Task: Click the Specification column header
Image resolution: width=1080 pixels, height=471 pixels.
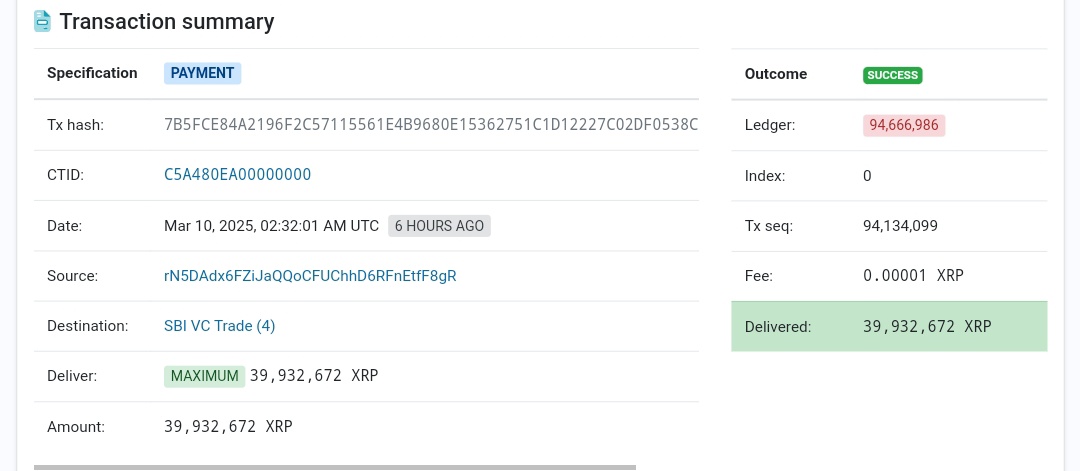Action: [92, 73]
